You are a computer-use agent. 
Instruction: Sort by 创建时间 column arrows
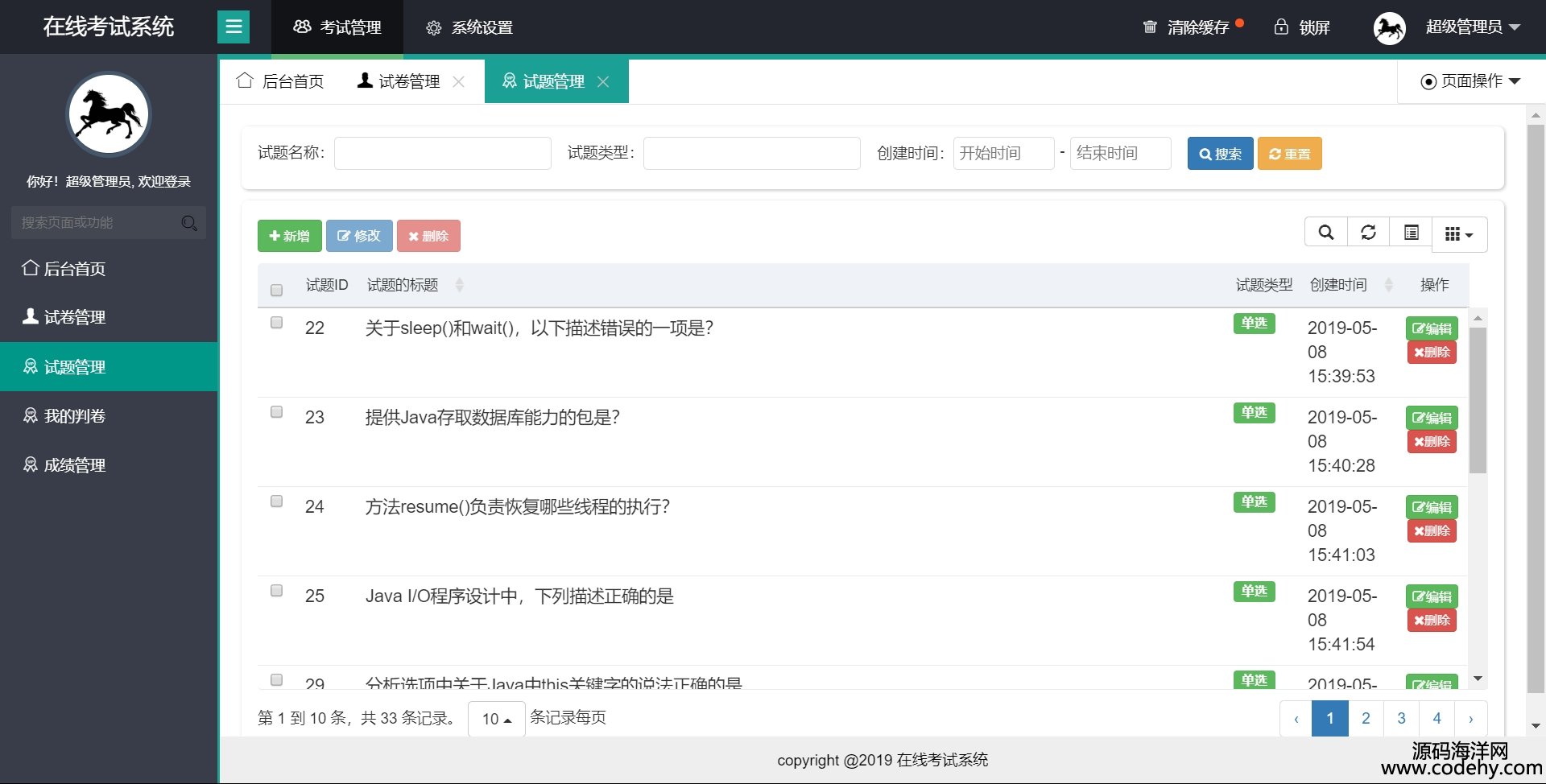(1388, 285)
